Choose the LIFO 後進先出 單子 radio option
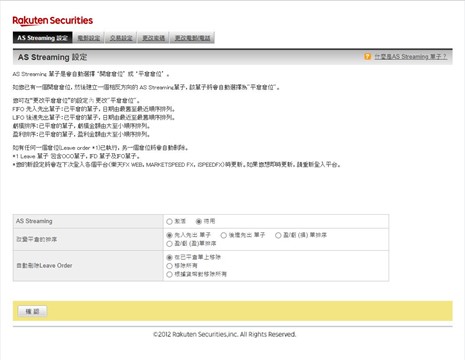The image size is (465, 360). [x=223, y=235]
